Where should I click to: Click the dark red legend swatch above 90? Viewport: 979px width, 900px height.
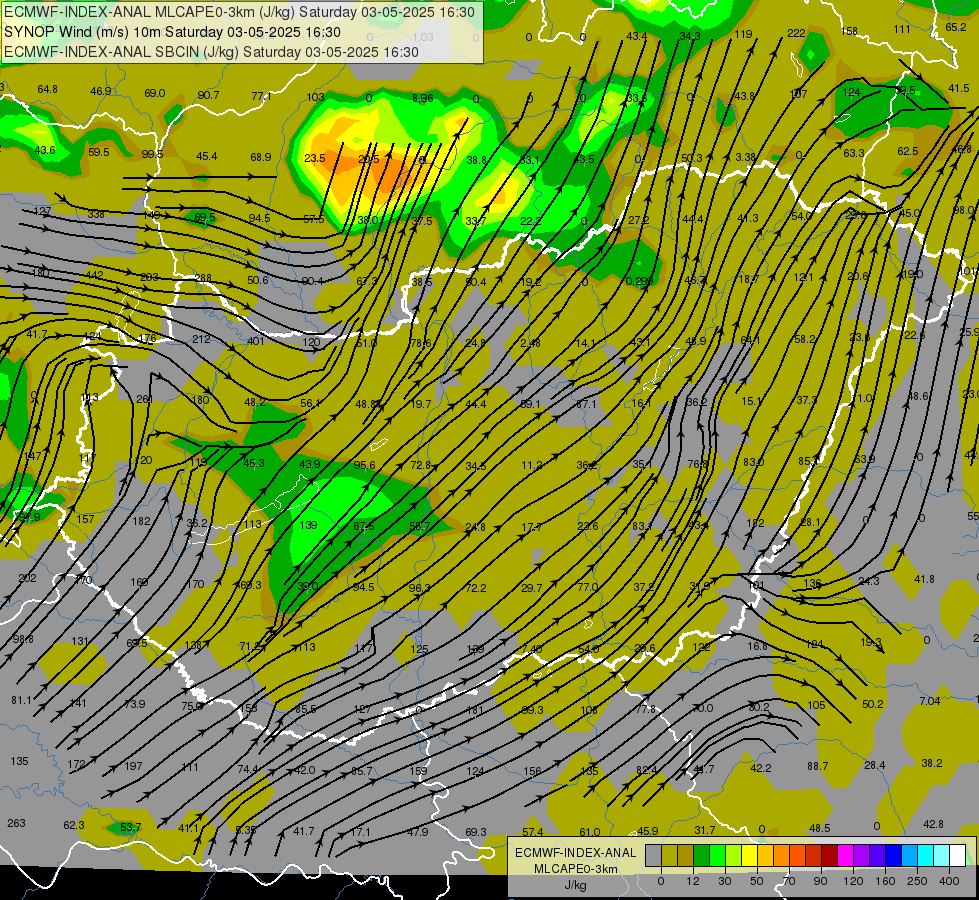pos(829,855)
